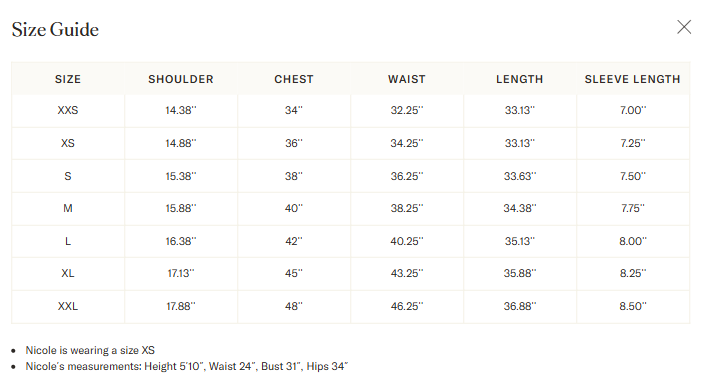Select the SHOULDER column header
The height and width of the screenshot is (384, 701).
(181, 79)
